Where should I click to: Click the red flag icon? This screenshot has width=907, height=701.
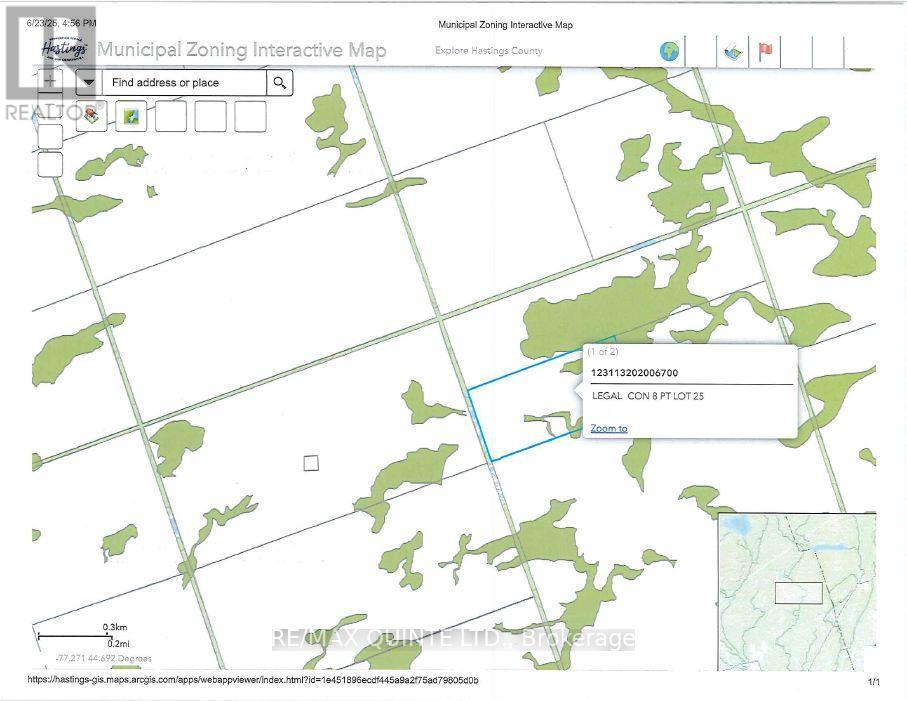(767, 52)
